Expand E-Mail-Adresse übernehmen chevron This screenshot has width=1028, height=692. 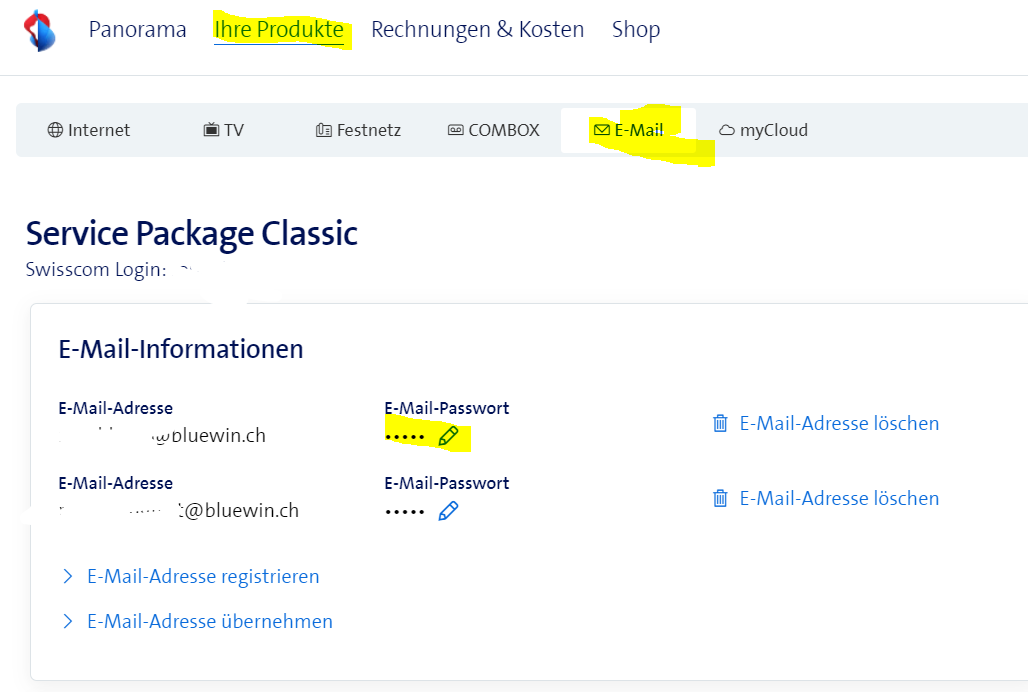point(68,621)
